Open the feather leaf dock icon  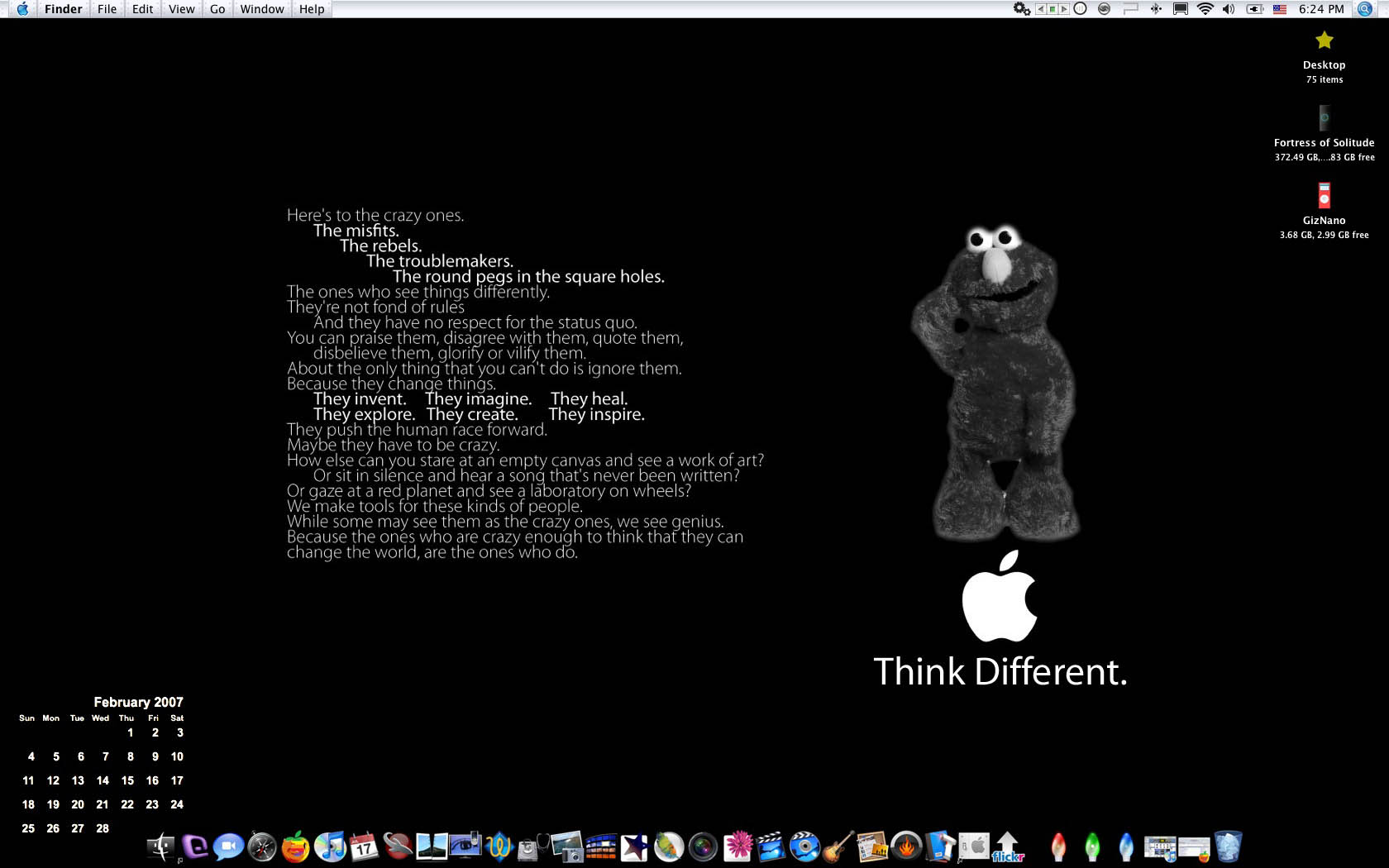coord(669,847)
